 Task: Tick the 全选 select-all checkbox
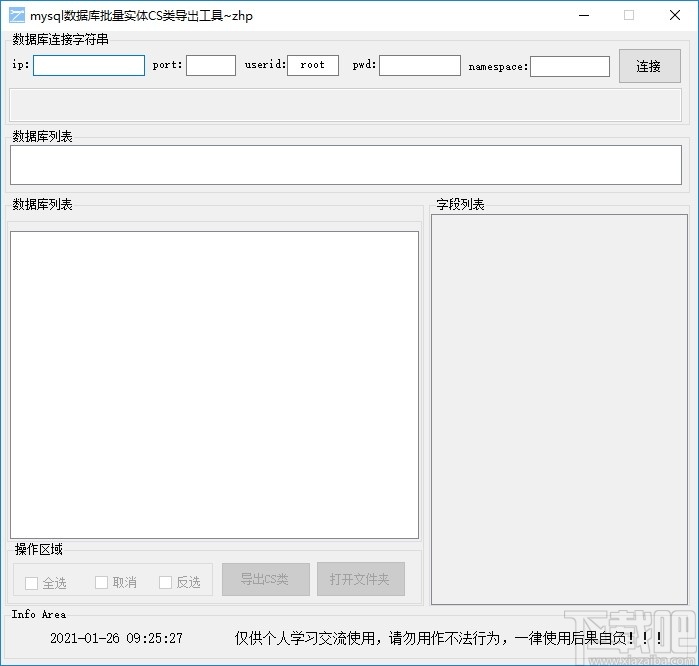pyautogui.click(x=31, y=583)
